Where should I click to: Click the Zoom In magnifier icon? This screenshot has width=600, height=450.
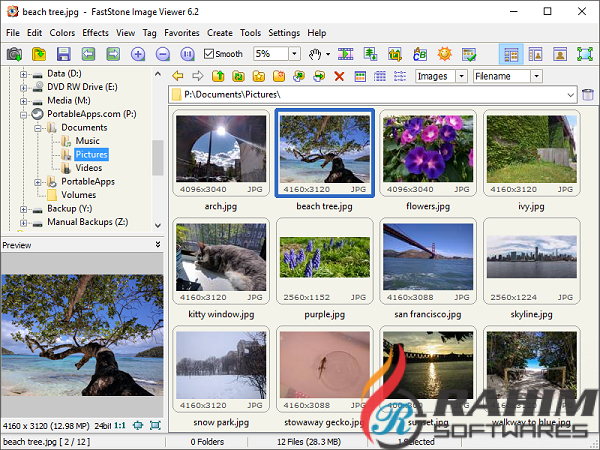[x=138, y=54]
